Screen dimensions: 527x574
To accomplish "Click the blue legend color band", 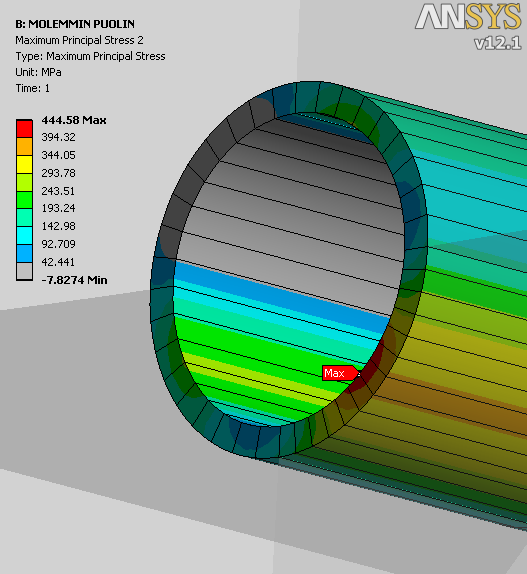I will (24, 253).
